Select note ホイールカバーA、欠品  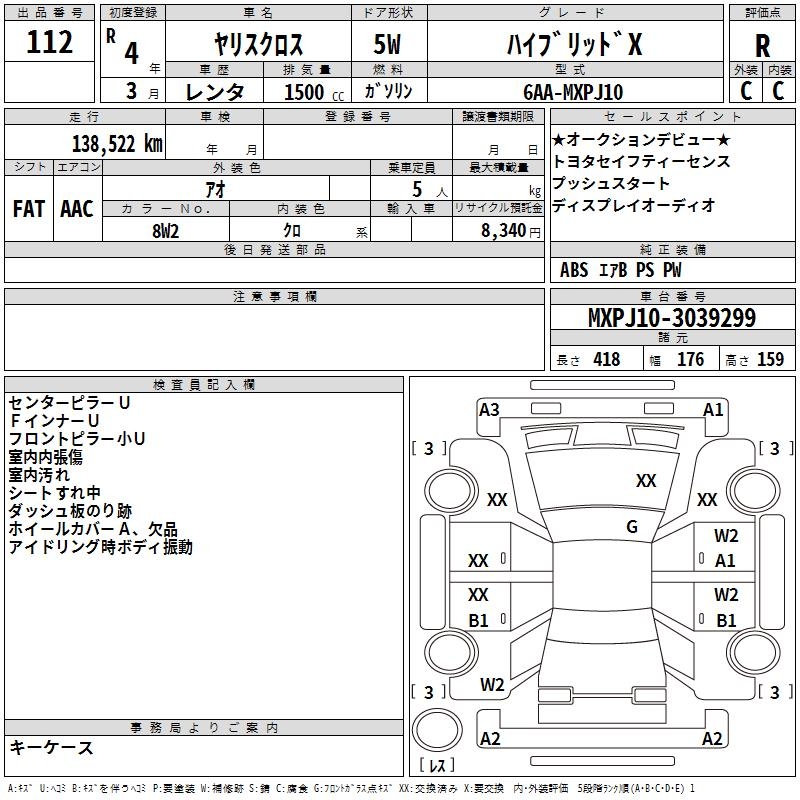(x=93, y=529)
